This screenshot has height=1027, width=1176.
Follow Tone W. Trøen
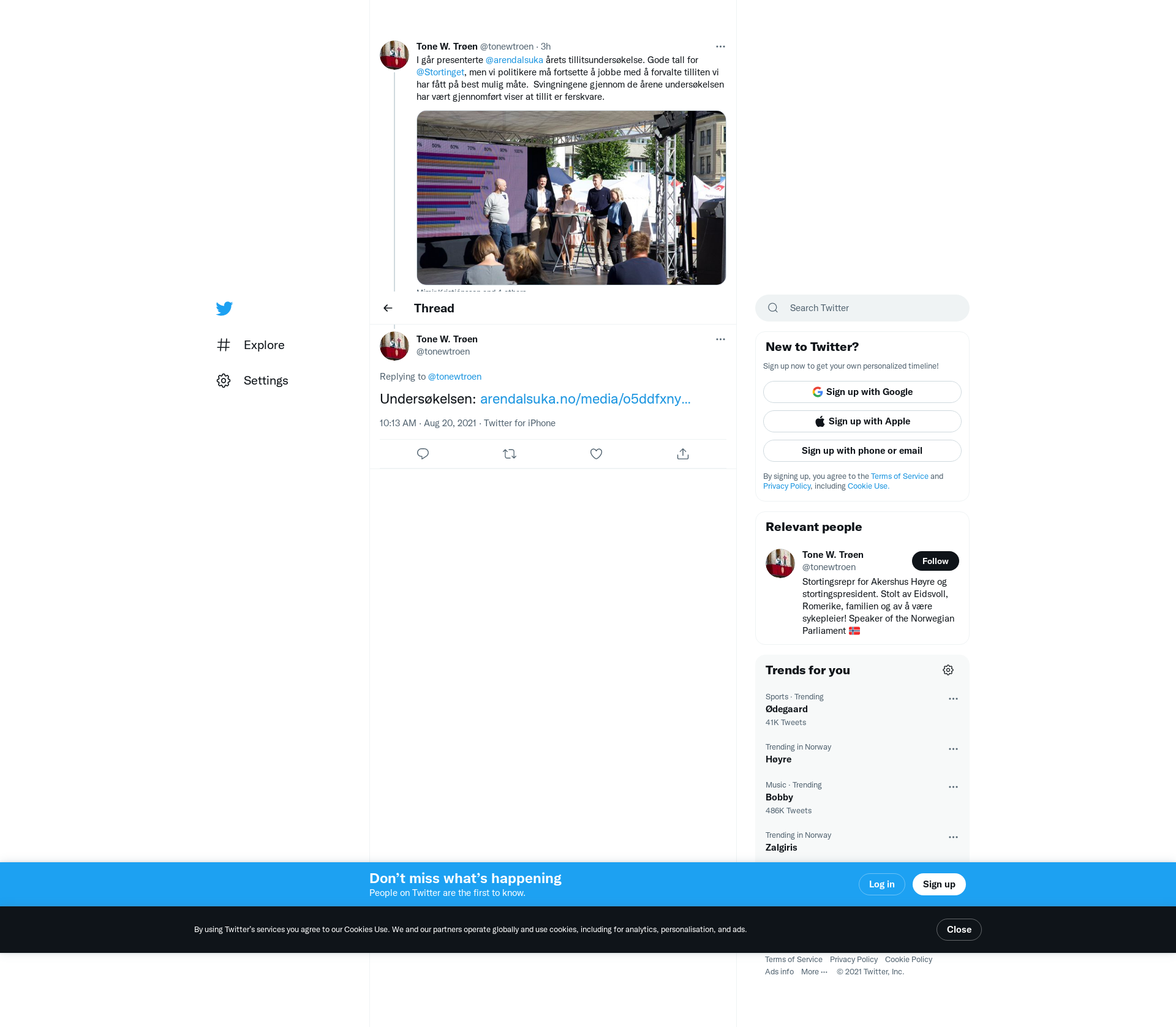(x=935, y=561)
